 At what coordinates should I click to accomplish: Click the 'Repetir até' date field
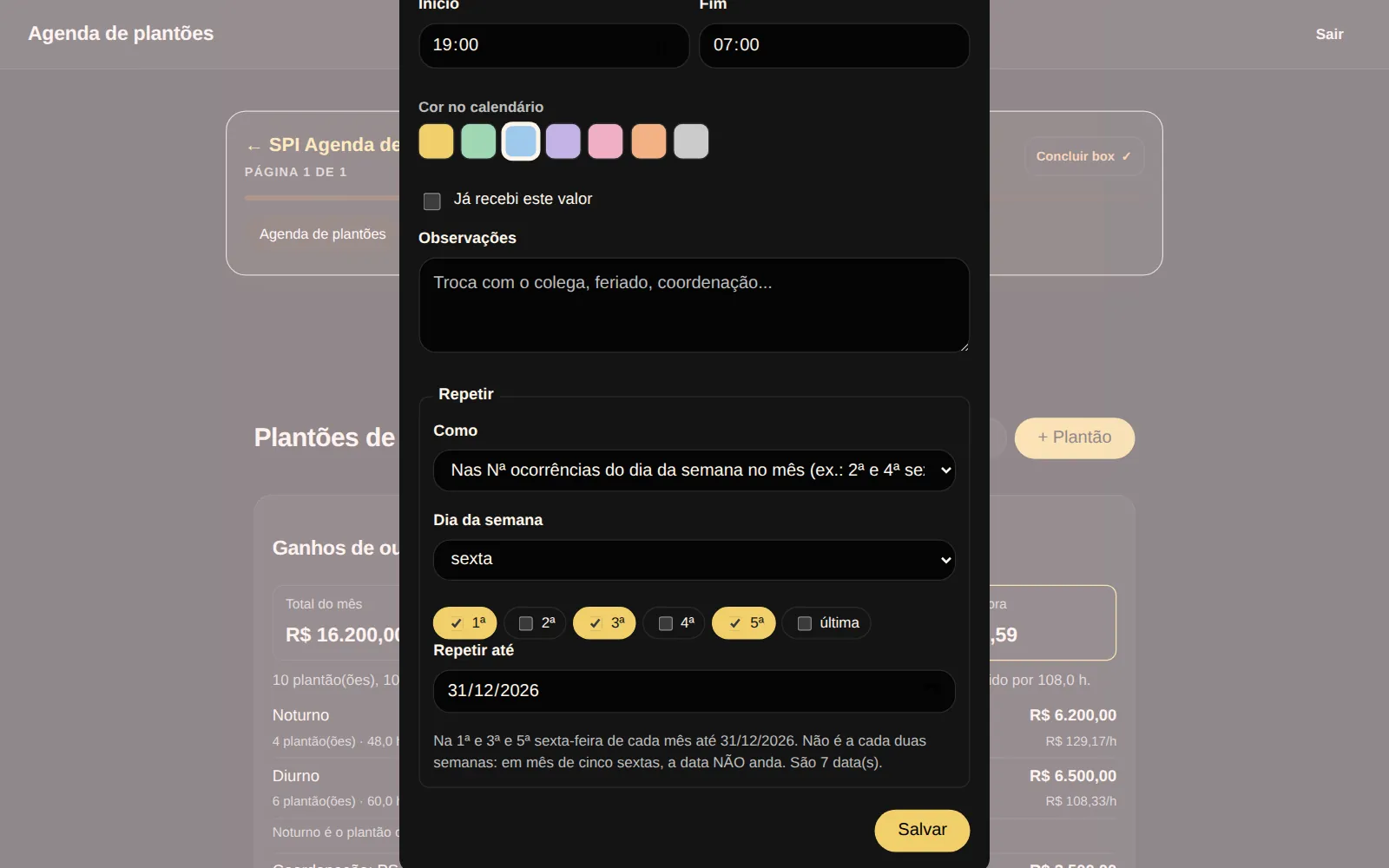click(x=694, y=691)
